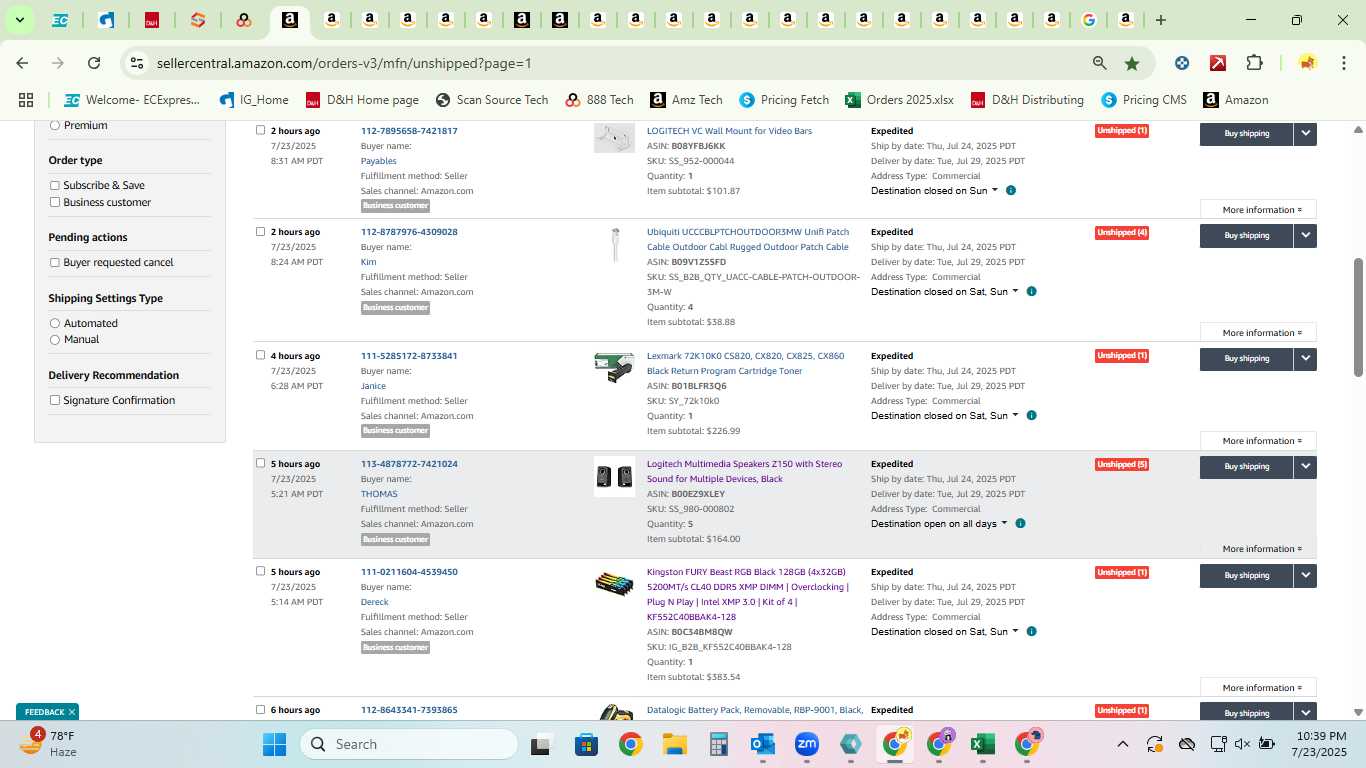Open the volume control in system tray
The image size is (1366, 768).
(x=1242, y=744)
